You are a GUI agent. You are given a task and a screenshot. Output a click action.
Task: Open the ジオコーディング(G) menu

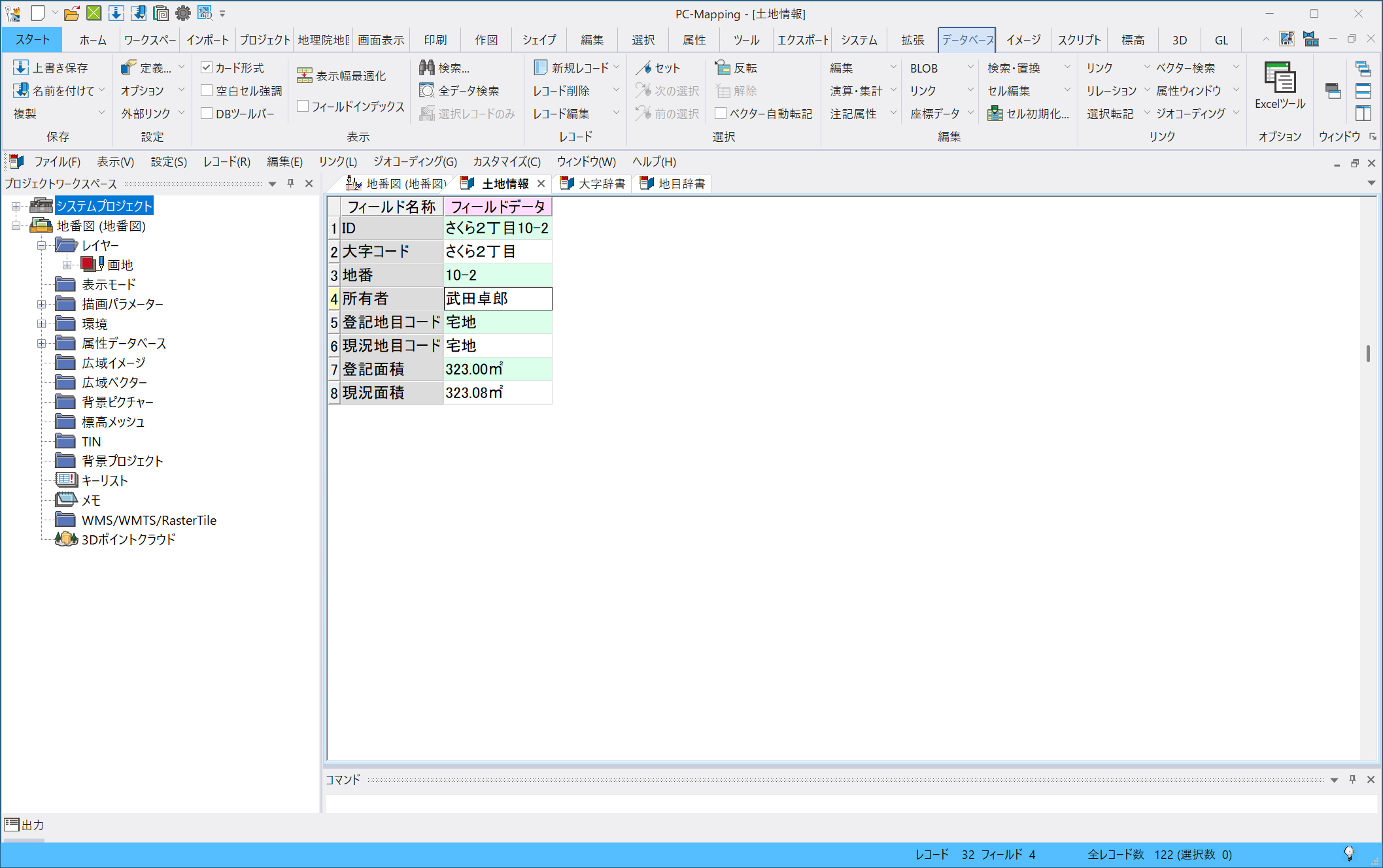point(415,161)
